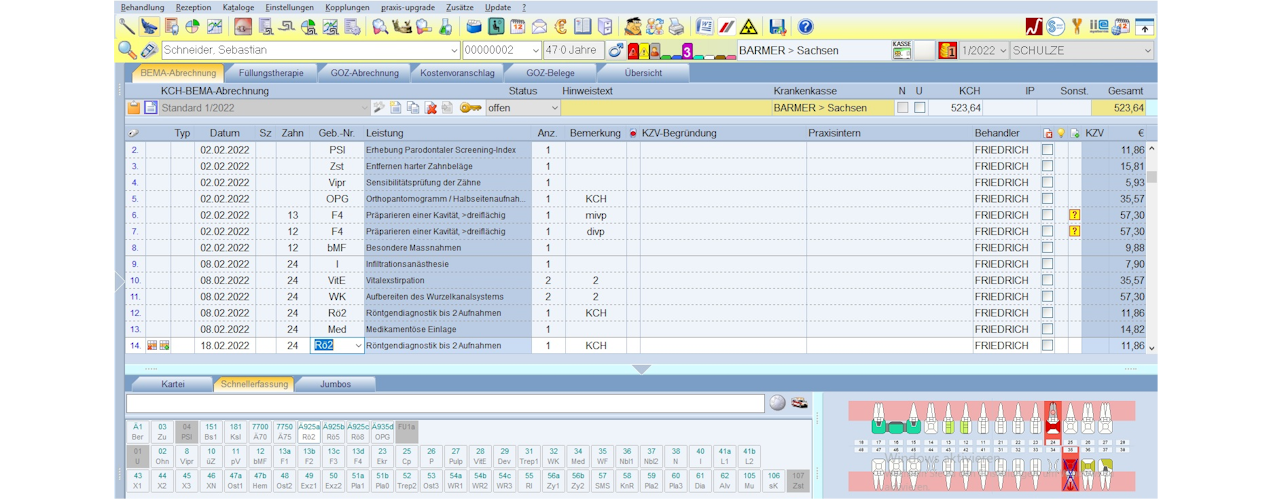Viewport: 1269px width, 500px height.
Task: Open the quarter dropdown showing 1/2022
Action: (x=1001, y=50)
